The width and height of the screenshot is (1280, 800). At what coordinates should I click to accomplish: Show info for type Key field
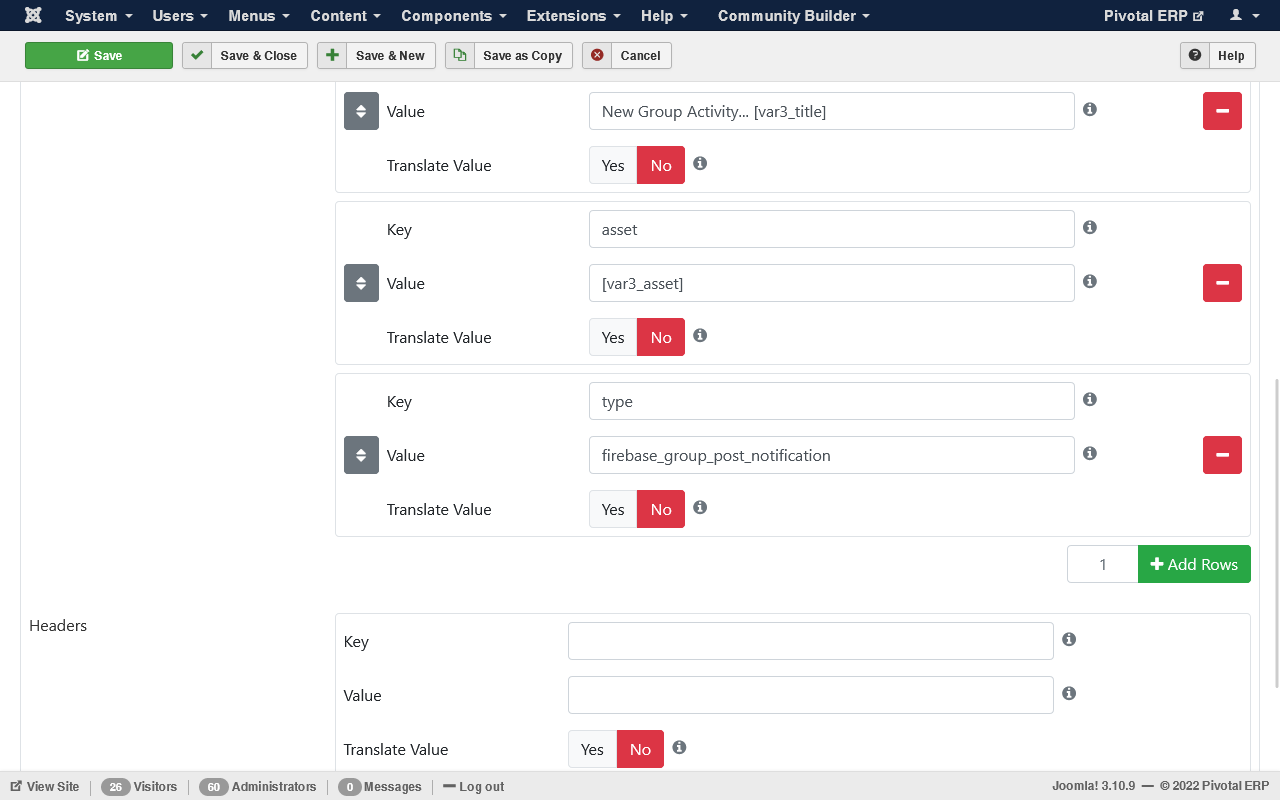[x=1090, y=399]
